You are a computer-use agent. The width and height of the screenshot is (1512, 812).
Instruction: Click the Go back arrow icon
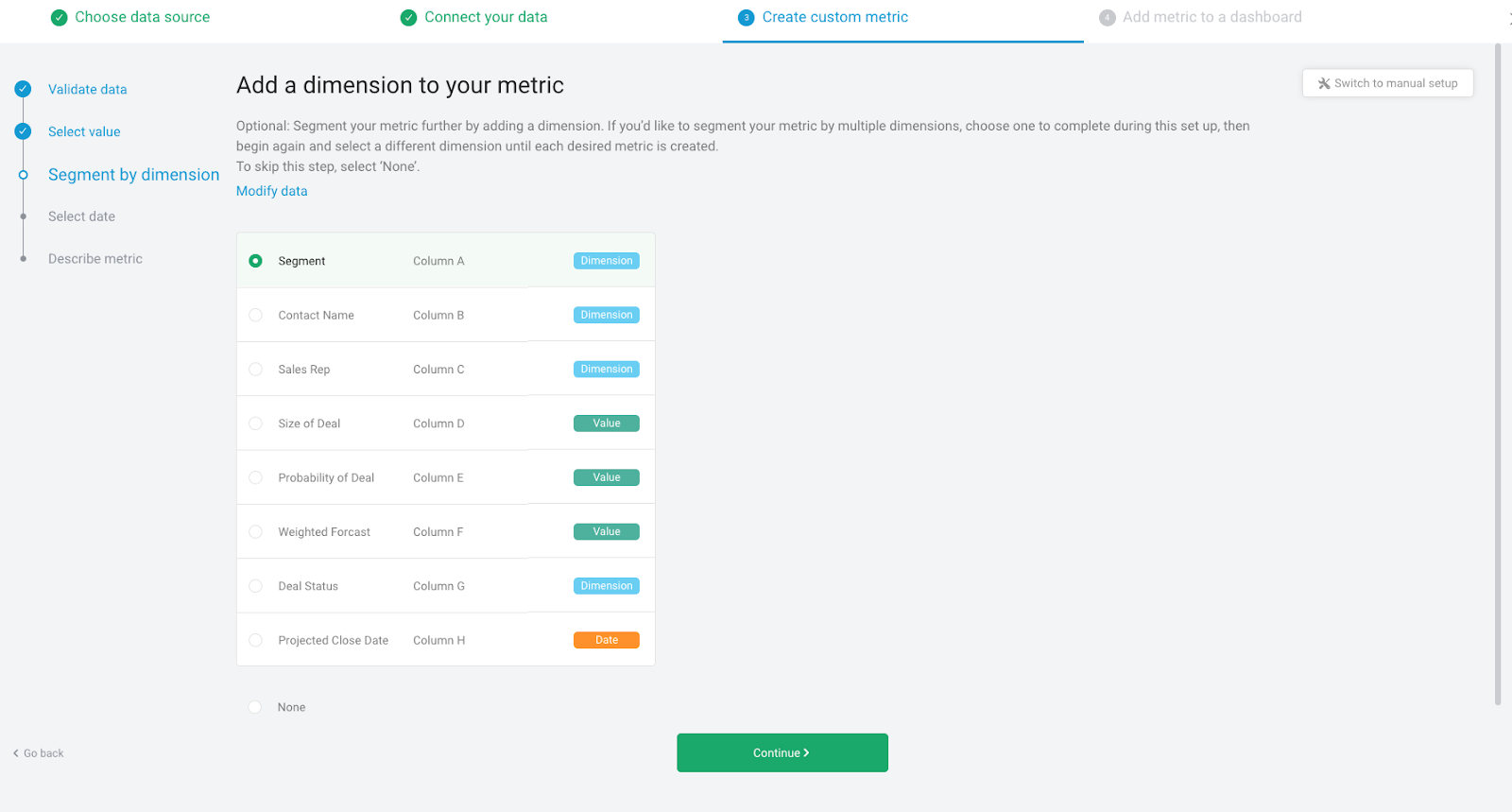click(16, 753)
